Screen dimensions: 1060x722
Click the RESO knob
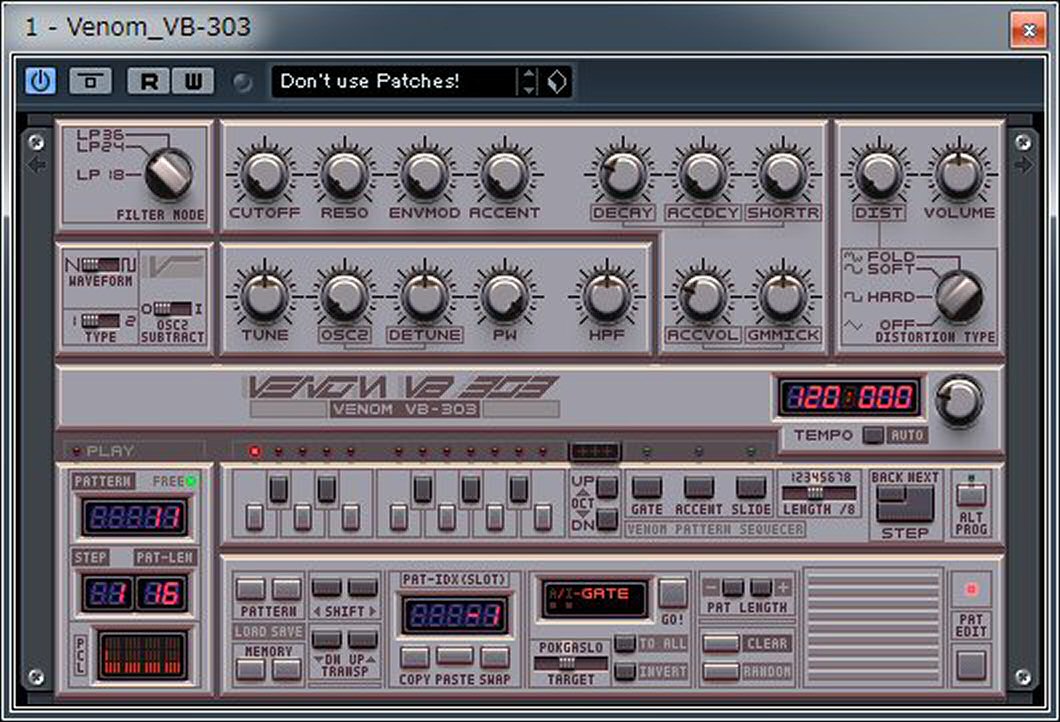tap(344, 174)
